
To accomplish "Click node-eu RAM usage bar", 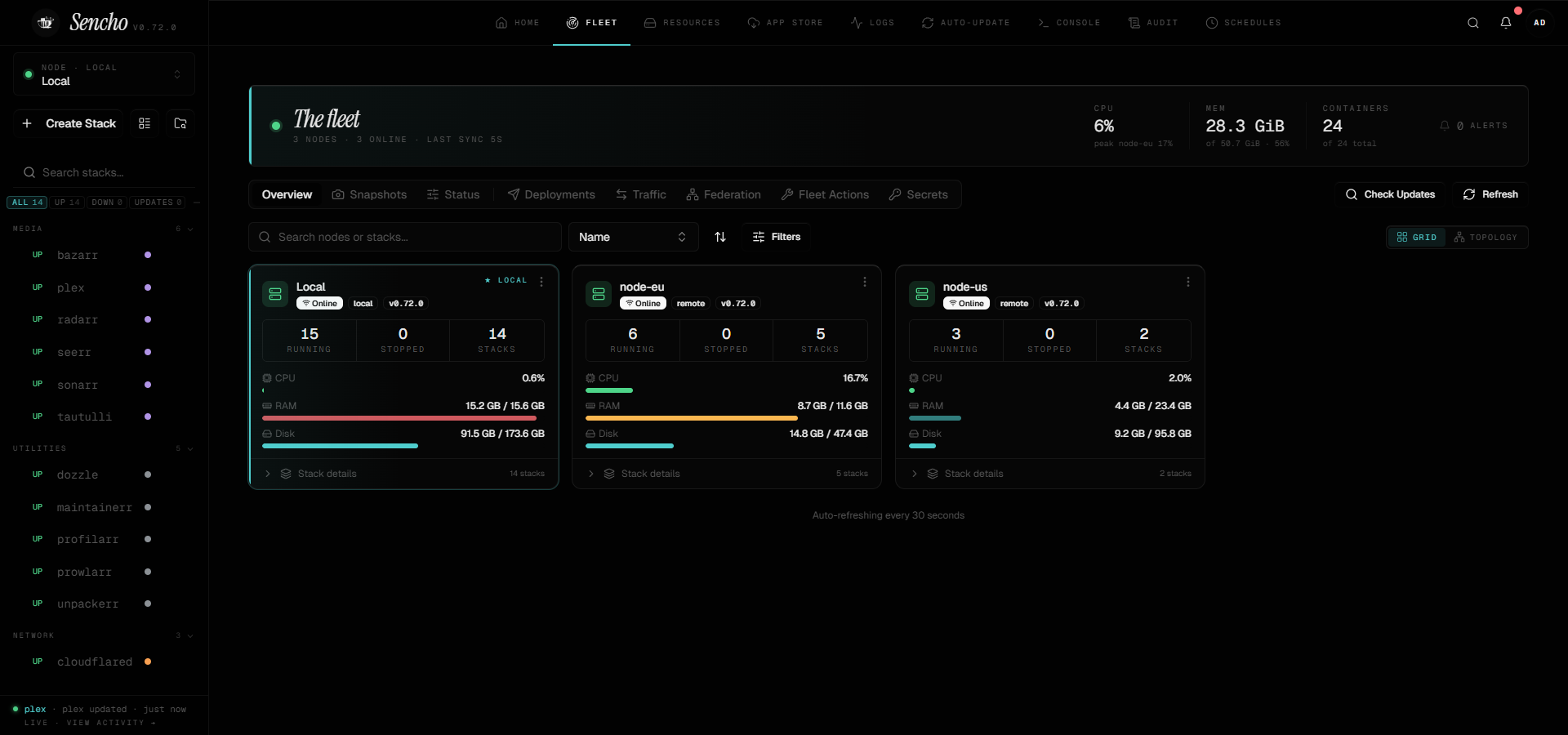I will coord(727,418).
